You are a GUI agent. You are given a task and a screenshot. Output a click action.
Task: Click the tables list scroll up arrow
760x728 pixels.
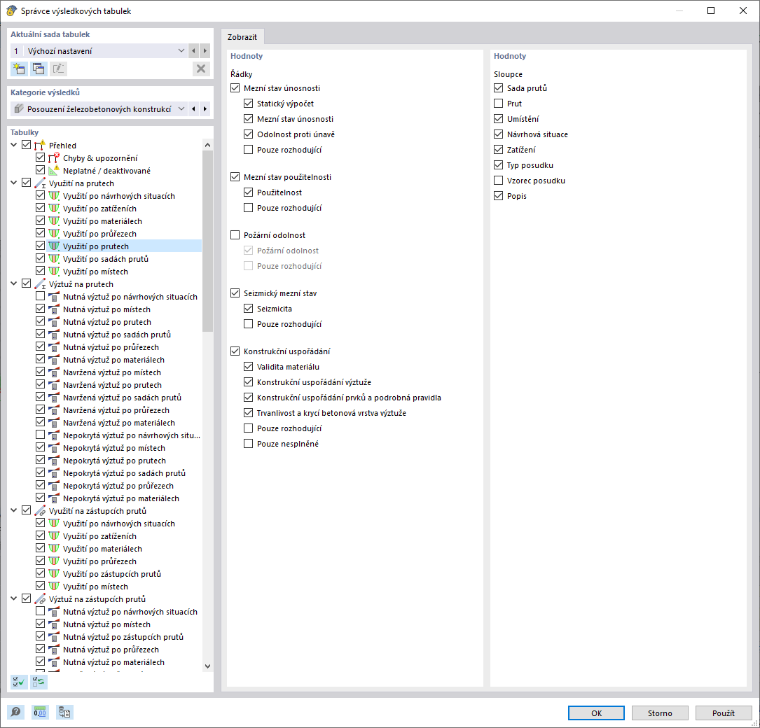[x=207, y=145]
